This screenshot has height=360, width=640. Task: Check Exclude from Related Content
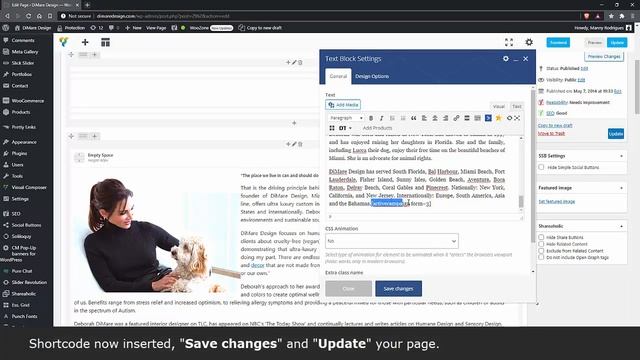pos(541,251)
